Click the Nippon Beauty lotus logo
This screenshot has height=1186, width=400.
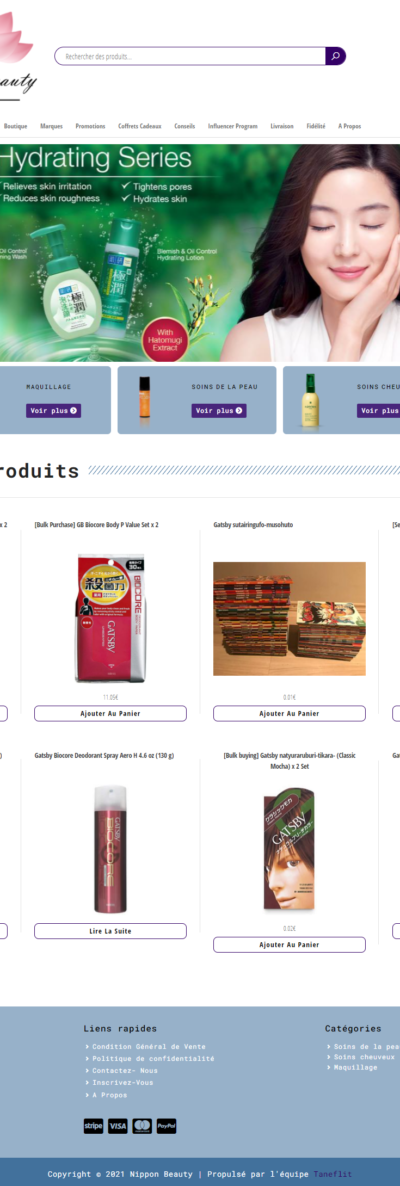[17, 54]
